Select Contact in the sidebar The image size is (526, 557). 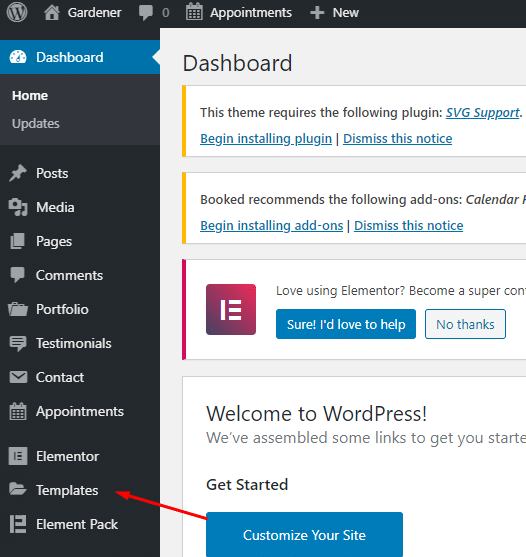pos(60,377)
